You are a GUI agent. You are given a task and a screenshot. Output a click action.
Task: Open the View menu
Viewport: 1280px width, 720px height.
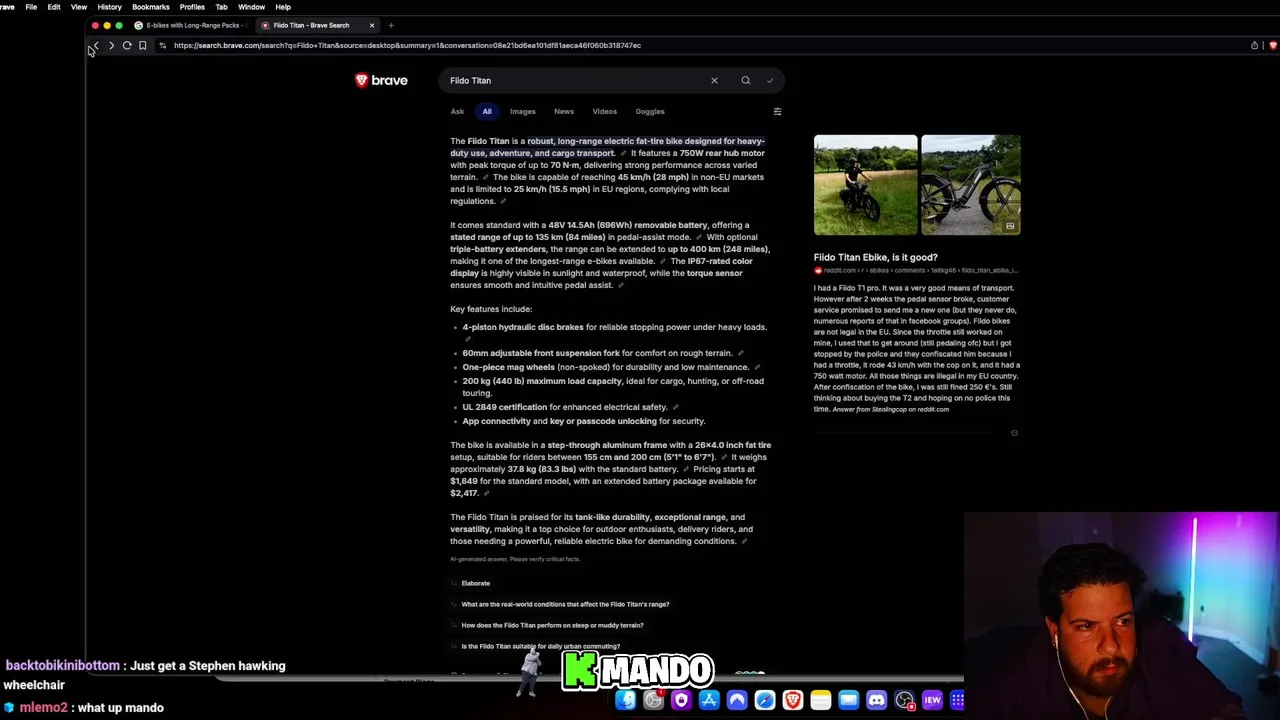click(78, 7)
